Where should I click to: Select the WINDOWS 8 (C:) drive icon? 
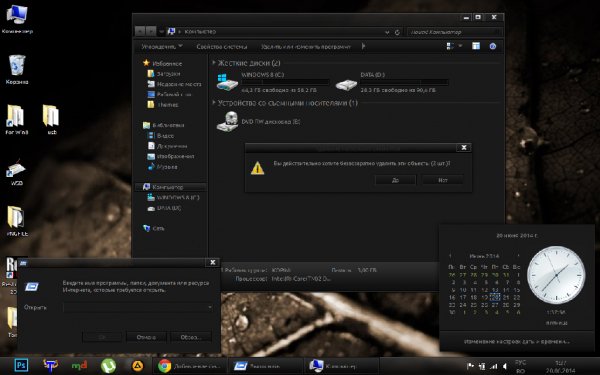(227, 82)
